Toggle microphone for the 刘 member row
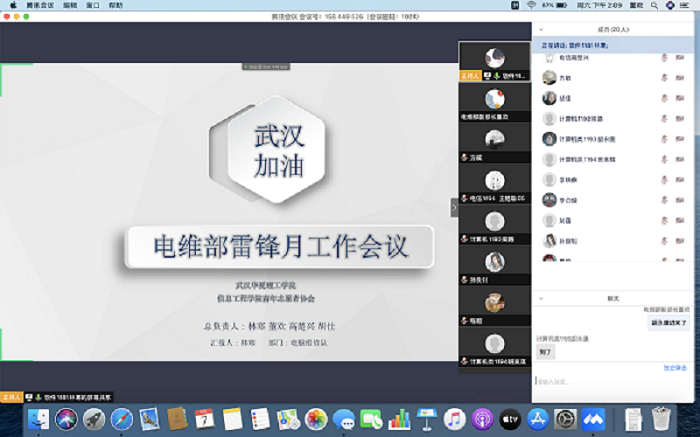Image resolution: width=700 pixels, height=437 pixels. (664, 221)
